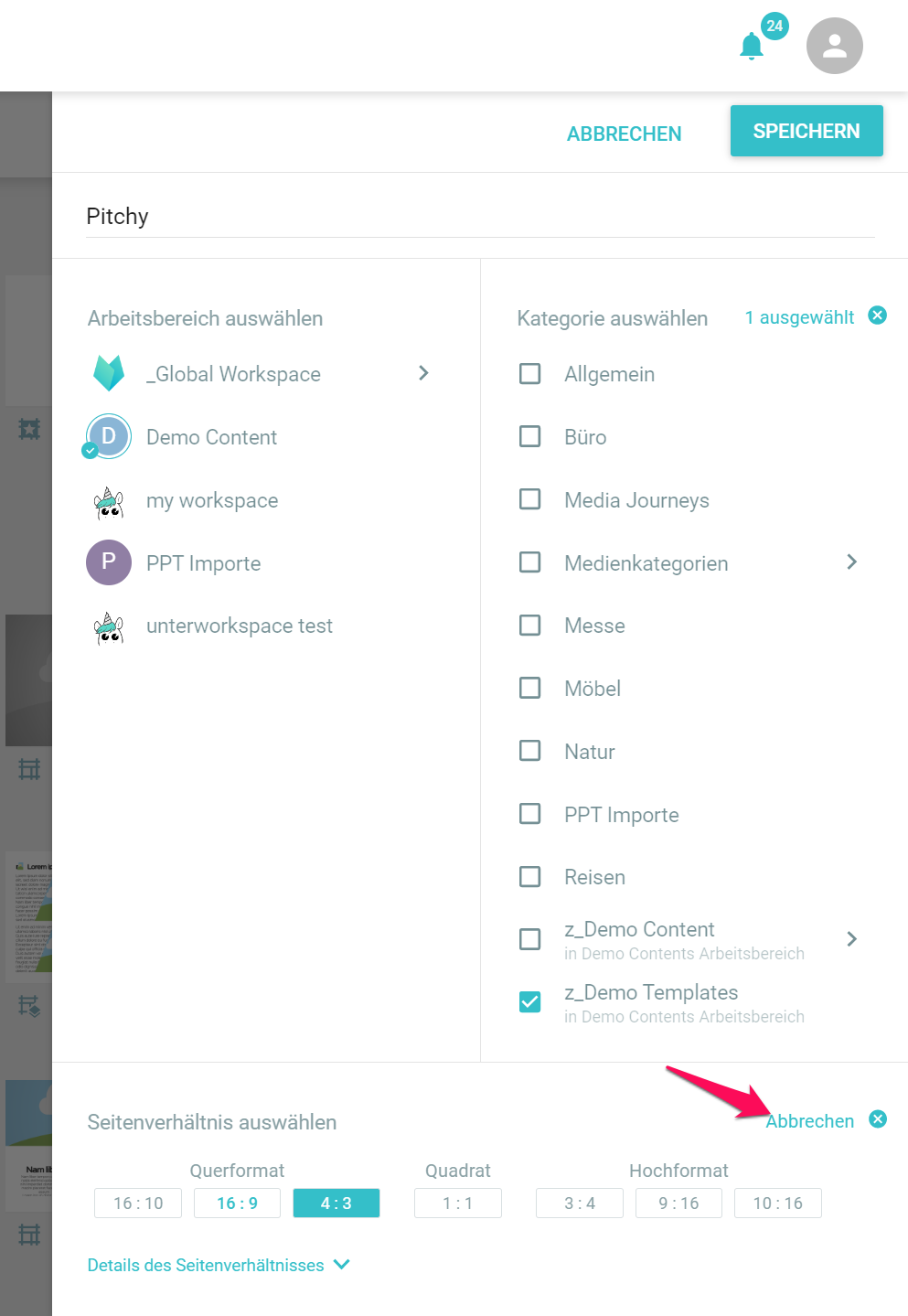908x1316 pixels.
Task: Choose the 9:16 portrait ratio
Action: (678, 1204)
